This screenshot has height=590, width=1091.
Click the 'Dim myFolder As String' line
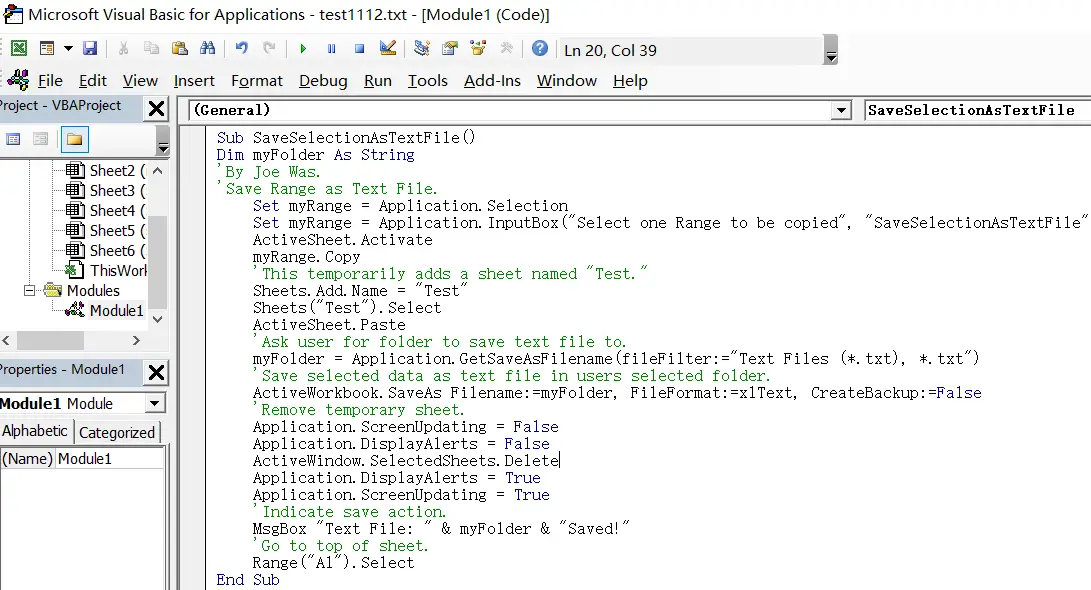click(315, 154)
